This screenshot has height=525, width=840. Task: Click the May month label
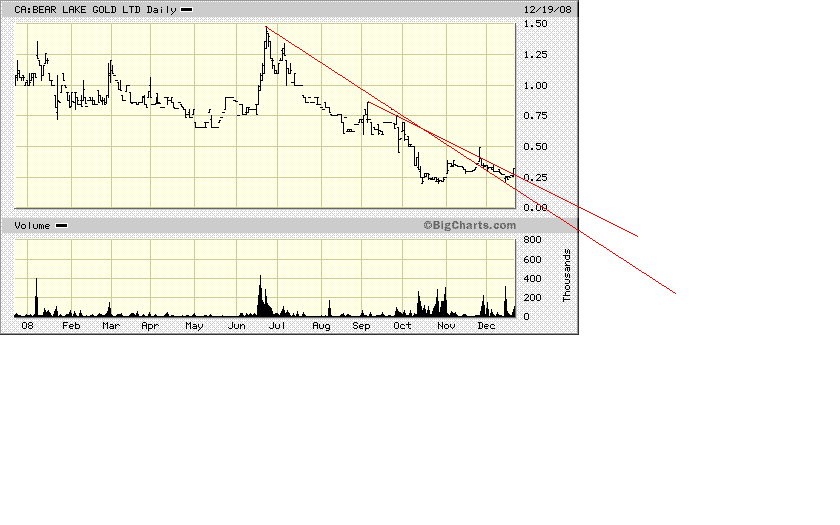(194, 326)
